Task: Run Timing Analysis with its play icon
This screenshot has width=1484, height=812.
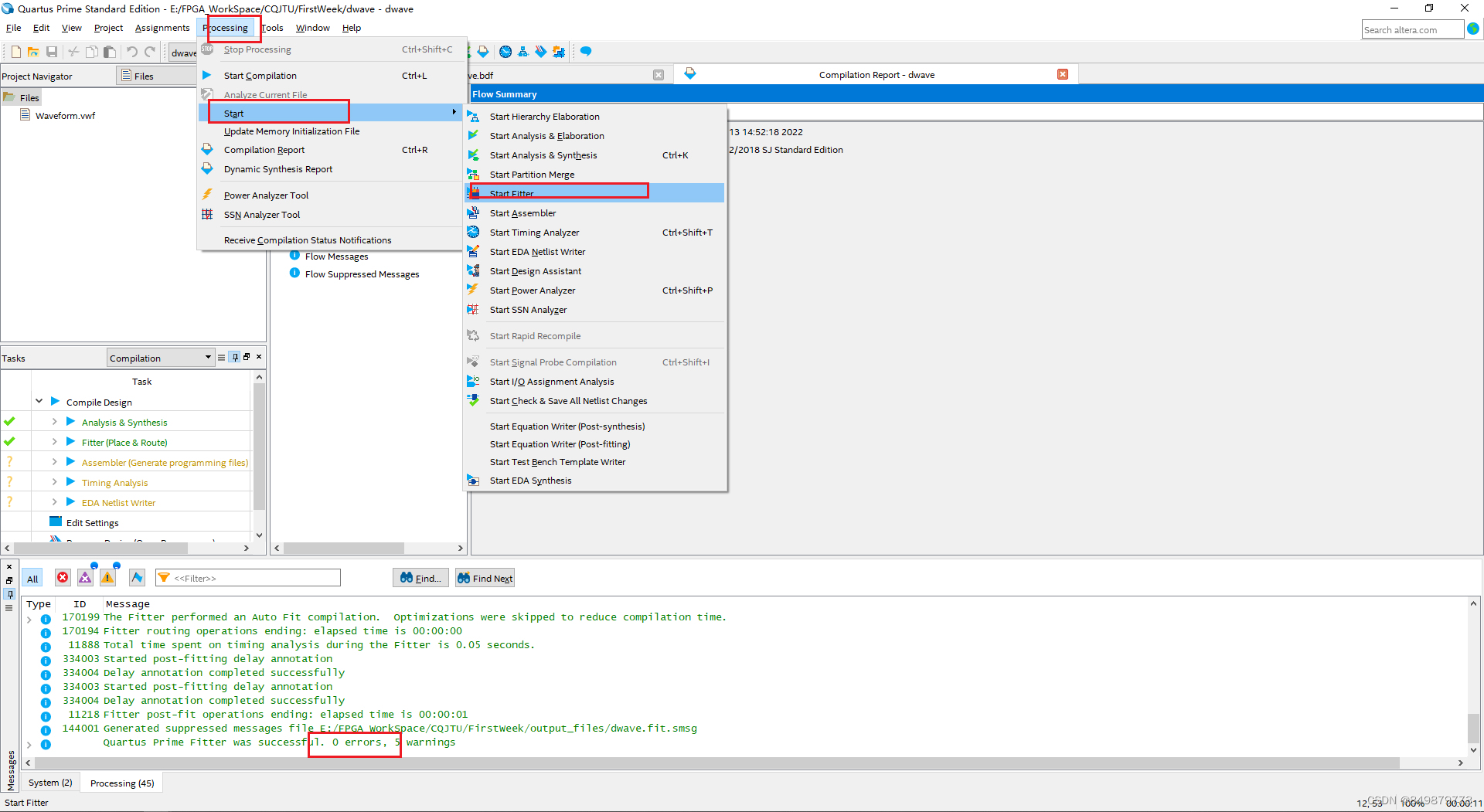Action: point(70,482)
